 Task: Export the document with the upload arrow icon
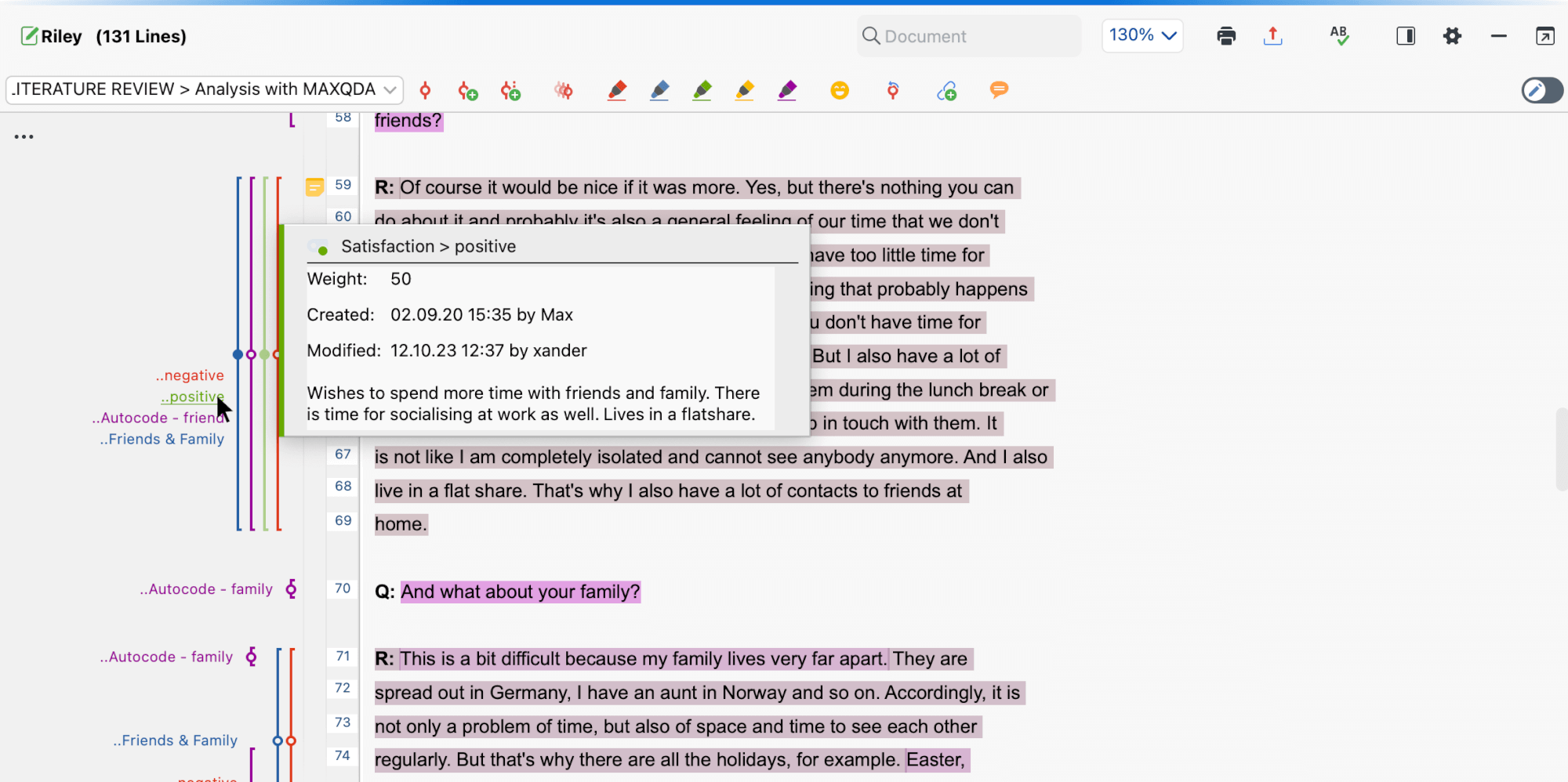[1273, 36]
